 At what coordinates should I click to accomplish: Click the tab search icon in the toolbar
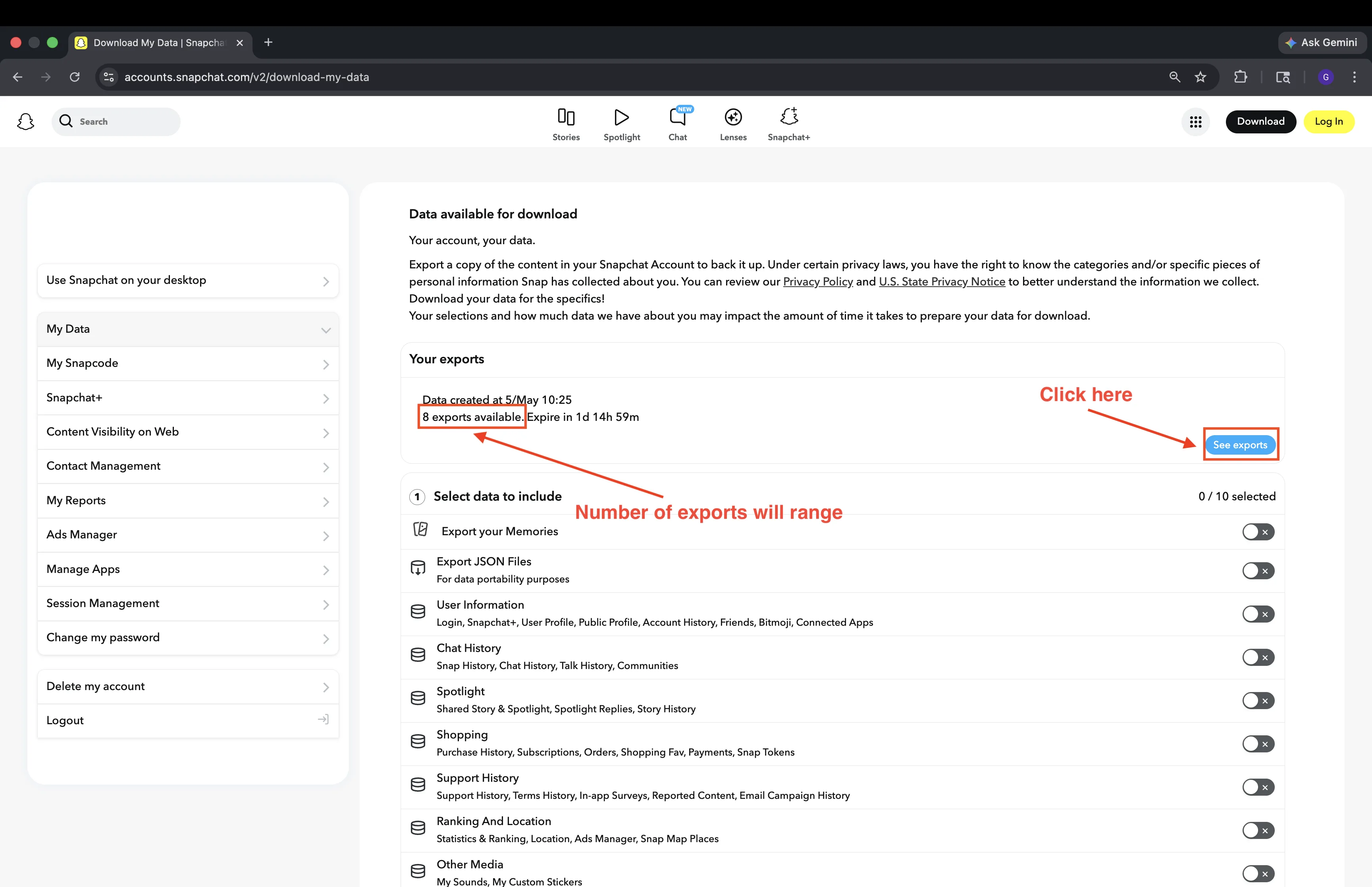click(x=1283, y=77)
